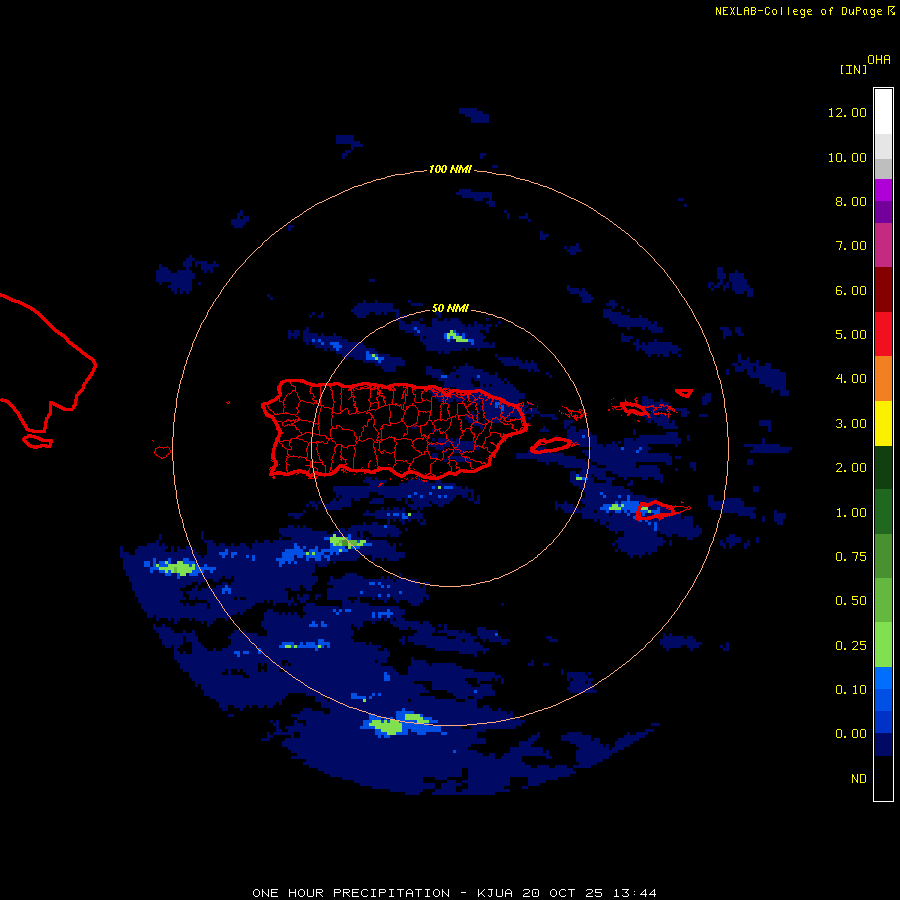
Task: Click the Puerto Rico main island outline
Action: coord(395,429)
